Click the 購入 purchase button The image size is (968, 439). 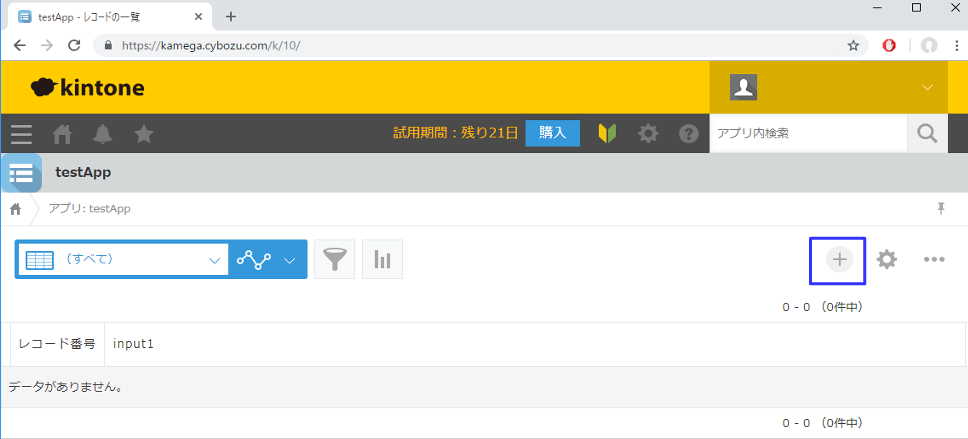click(x=553, y=133)
